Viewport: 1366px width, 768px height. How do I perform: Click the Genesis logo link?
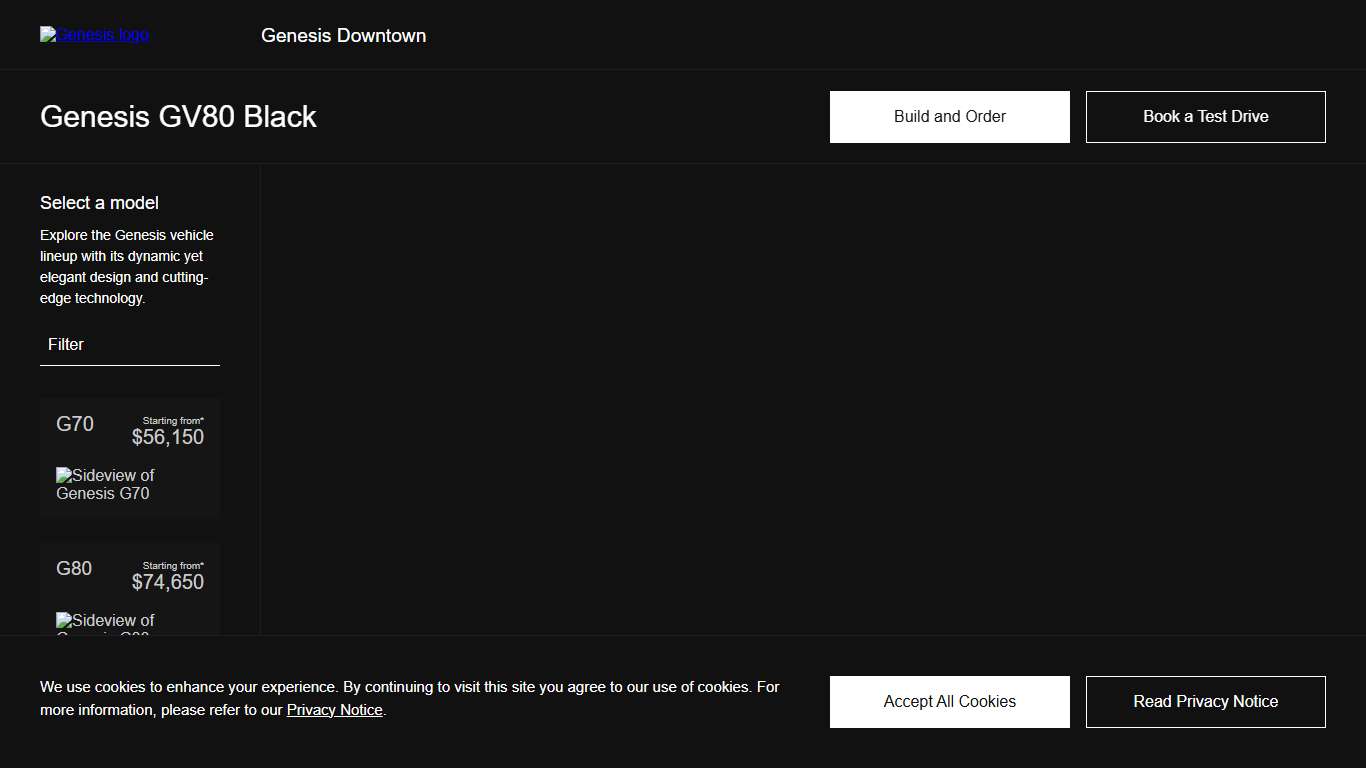[x=94, y=35]
